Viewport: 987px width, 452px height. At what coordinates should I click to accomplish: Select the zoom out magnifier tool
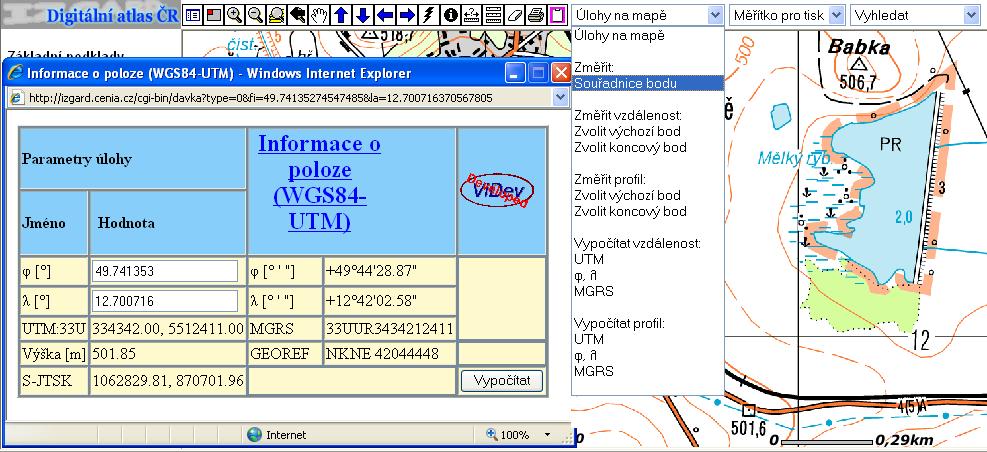(x=256, y=14)
